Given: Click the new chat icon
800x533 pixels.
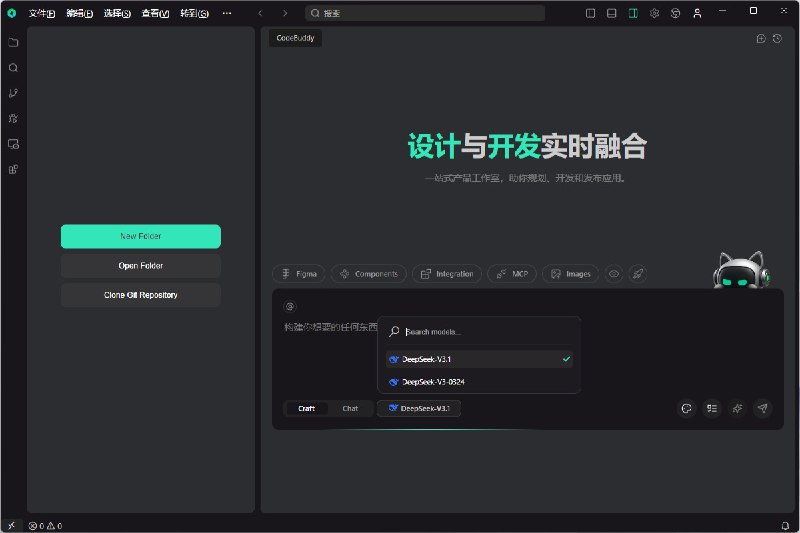Looking at the screenshot, I should point(761,38).
